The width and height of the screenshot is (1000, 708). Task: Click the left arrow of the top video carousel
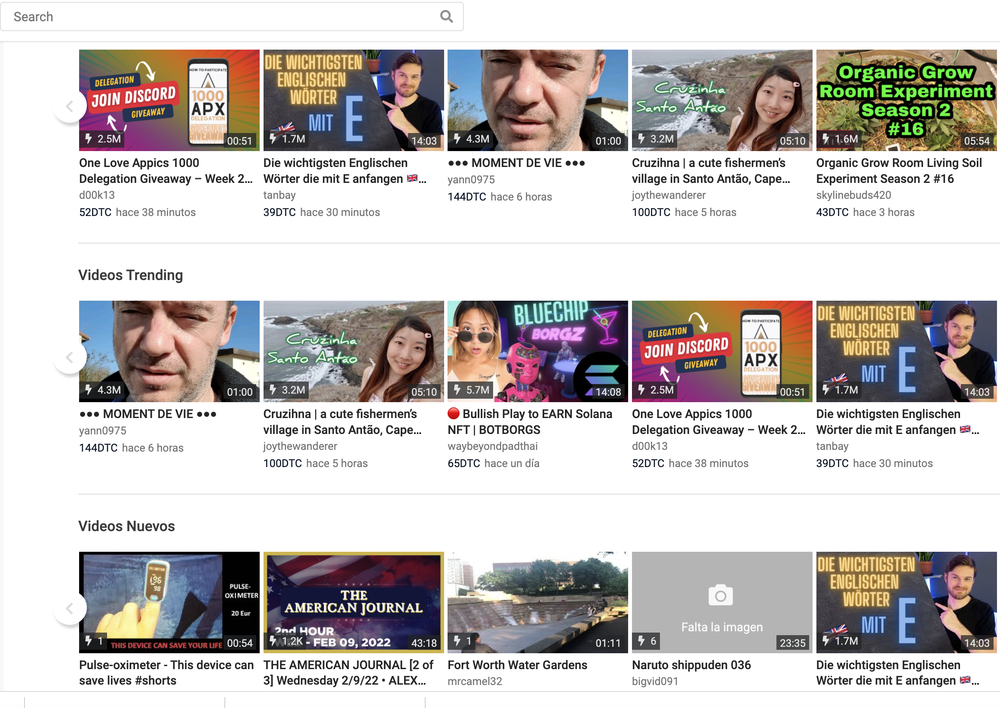[70, 106]
